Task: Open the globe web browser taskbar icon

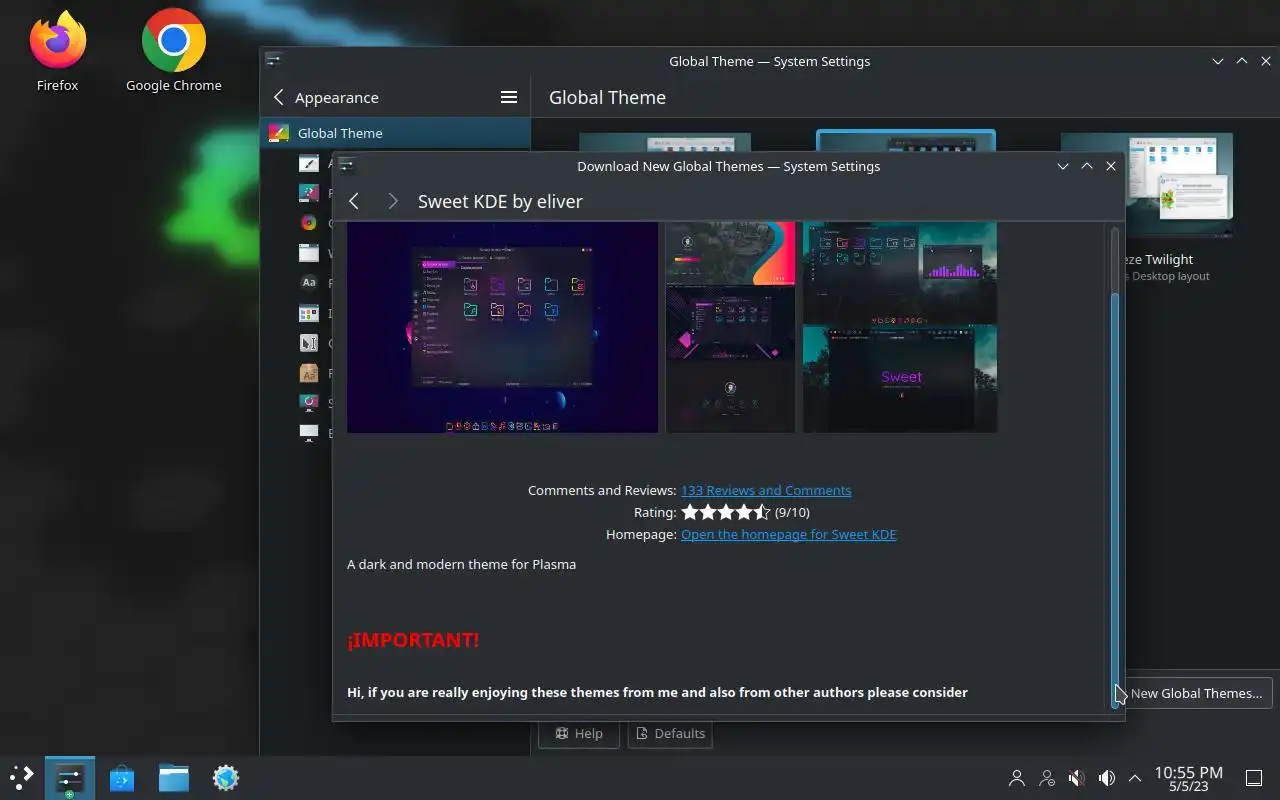Action: coord(226,777)
